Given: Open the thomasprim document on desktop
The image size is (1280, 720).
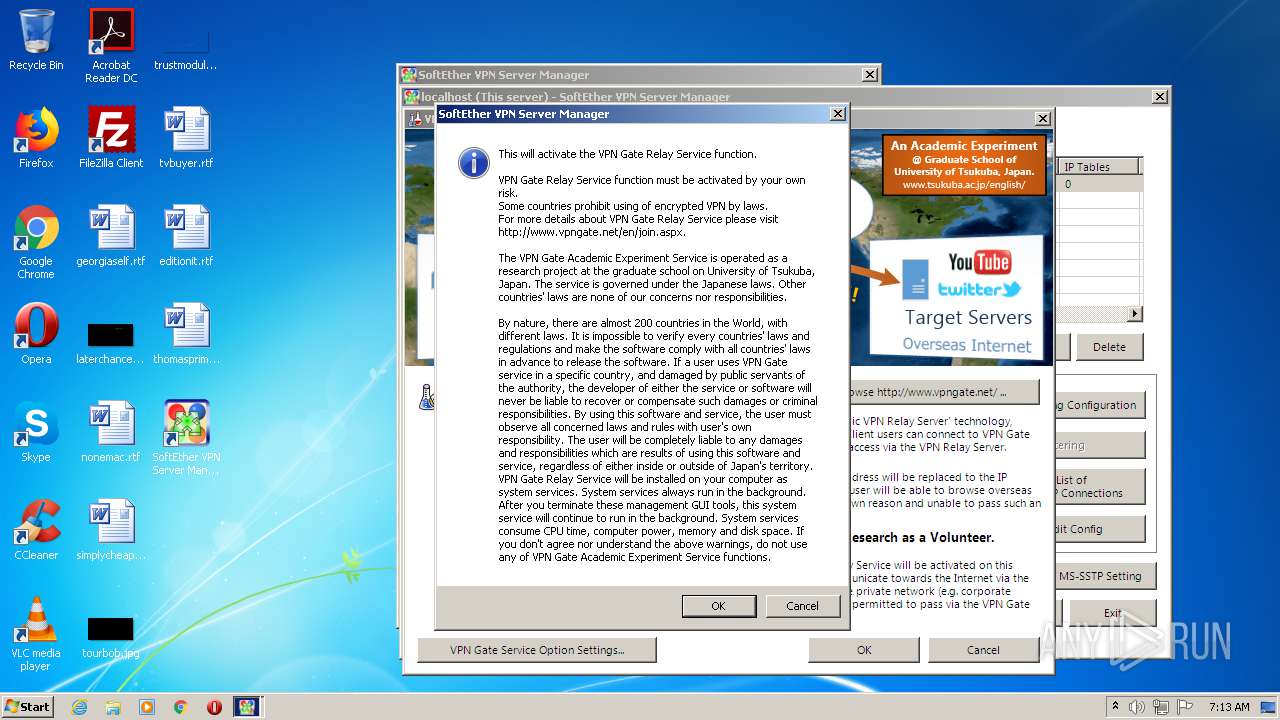Looking at the screenshot, I should click(x=186, y=334).
